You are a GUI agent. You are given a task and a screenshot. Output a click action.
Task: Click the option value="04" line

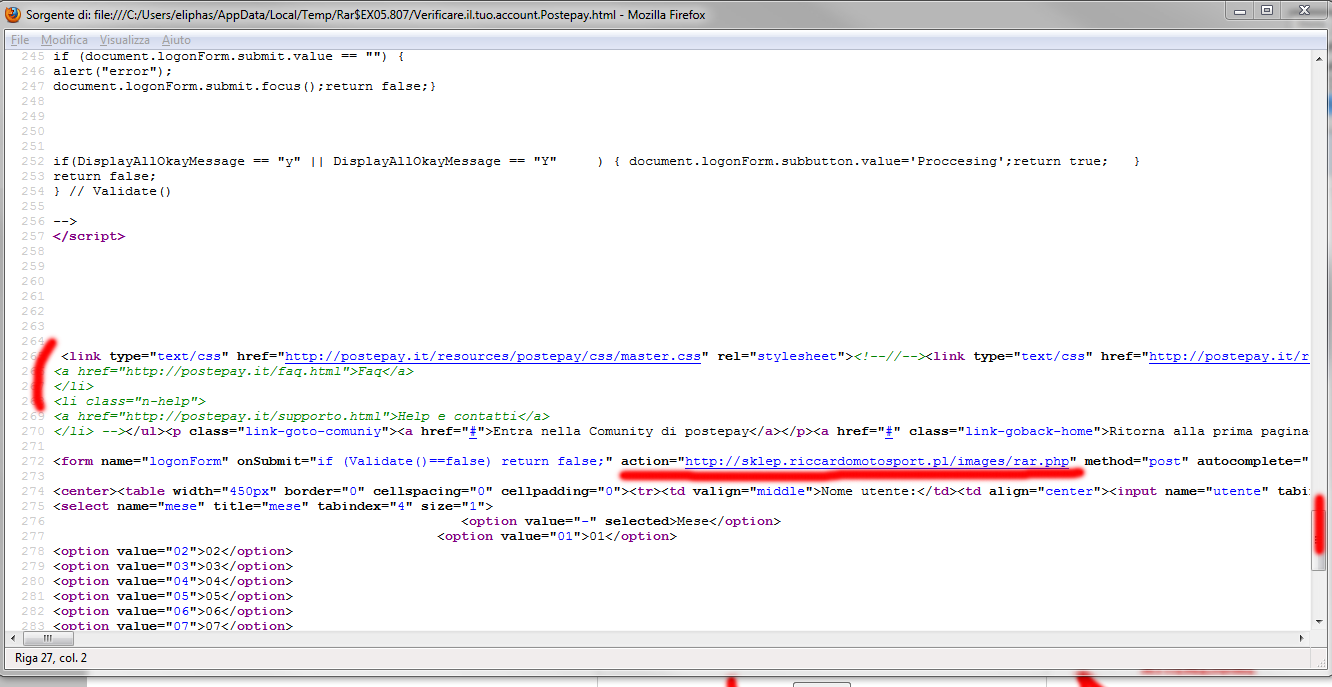coord(173,581)
